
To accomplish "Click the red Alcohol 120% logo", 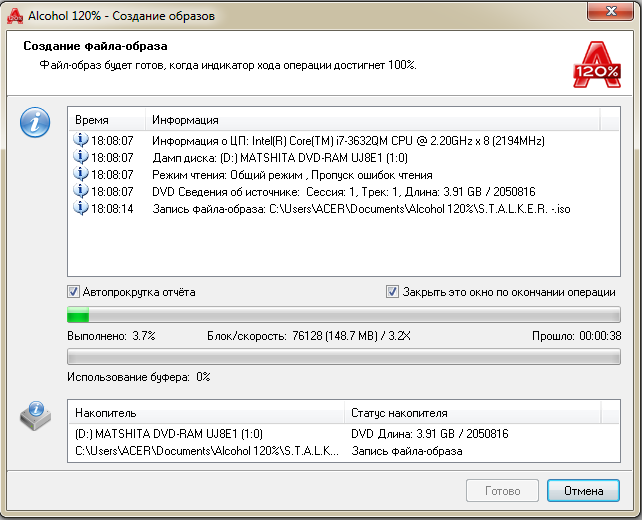I will coord(597,65).
